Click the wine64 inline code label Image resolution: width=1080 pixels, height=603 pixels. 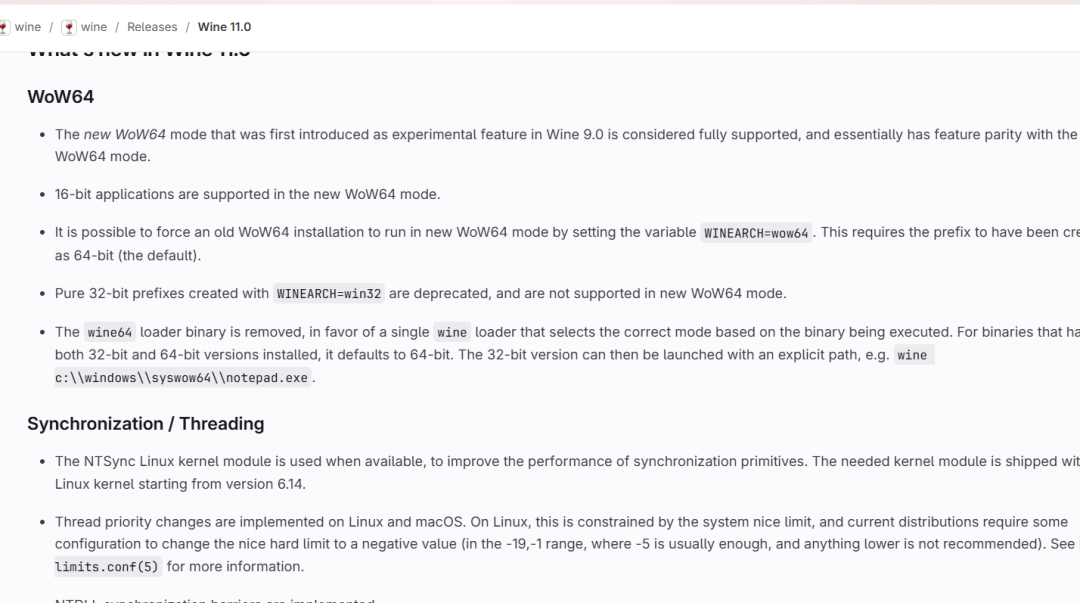tap(110, 333)
